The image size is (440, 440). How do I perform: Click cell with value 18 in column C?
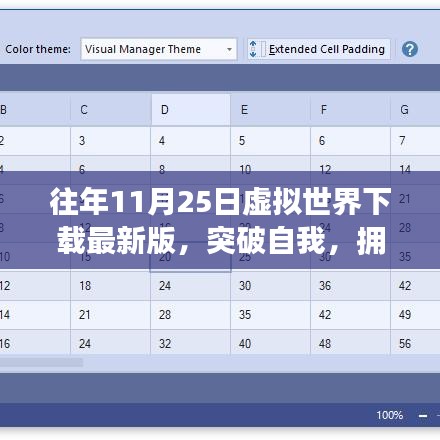click(111, 286)
